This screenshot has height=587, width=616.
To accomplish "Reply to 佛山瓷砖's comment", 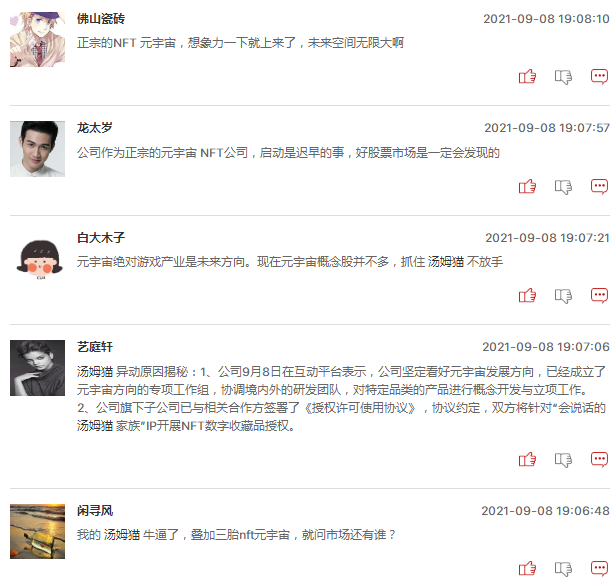I will pos(600,77).
